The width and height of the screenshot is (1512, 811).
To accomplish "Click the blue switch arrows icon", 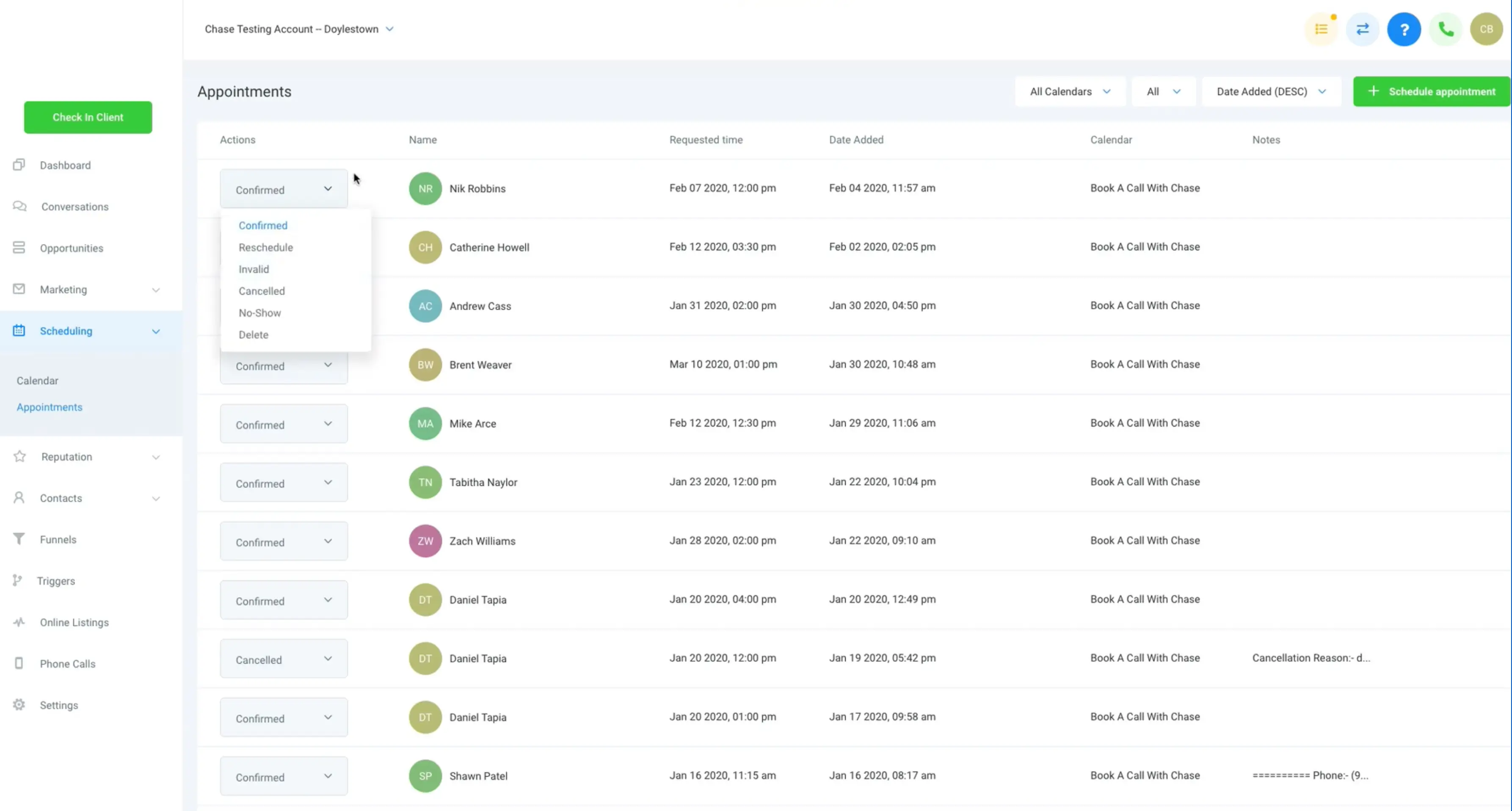I will point(1362,29).
